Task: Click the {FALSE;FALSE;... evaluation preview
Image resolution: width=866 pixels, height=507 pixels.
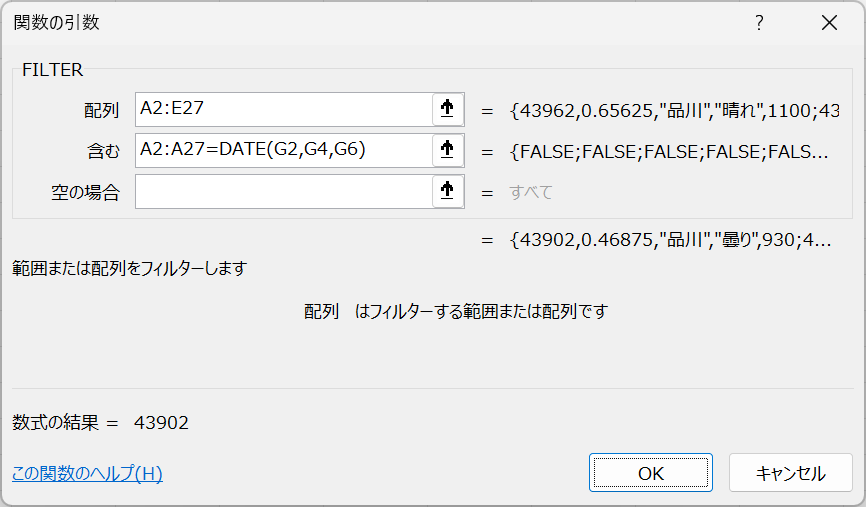Action: (x=669, y=151)
